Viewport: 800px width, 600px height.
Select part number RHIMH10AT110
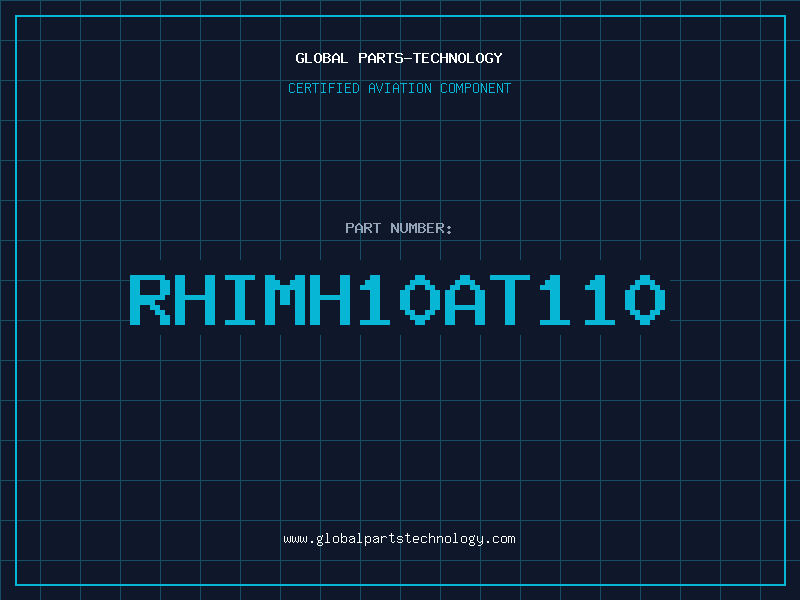pos(398,299)
